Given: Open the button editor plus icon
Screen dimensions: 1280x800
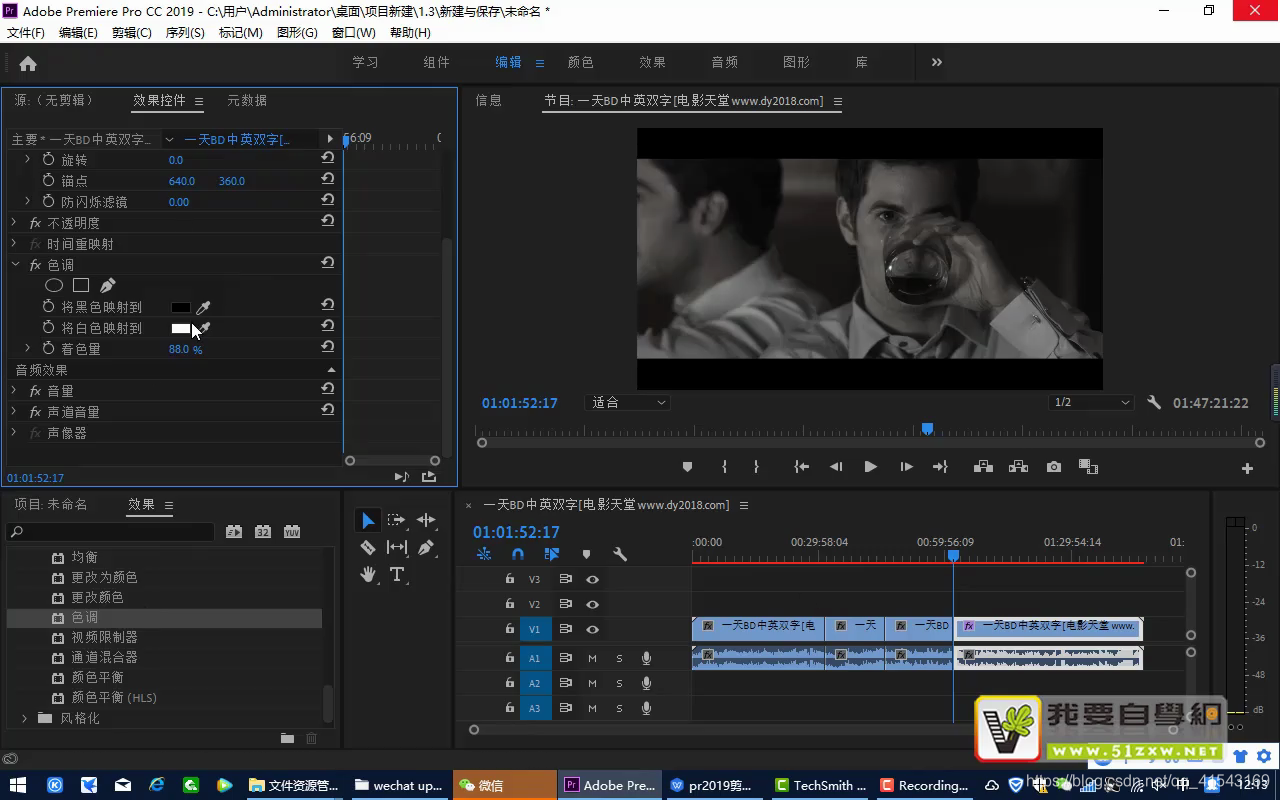Looking at the screenshot, I should pos(1247,468).
